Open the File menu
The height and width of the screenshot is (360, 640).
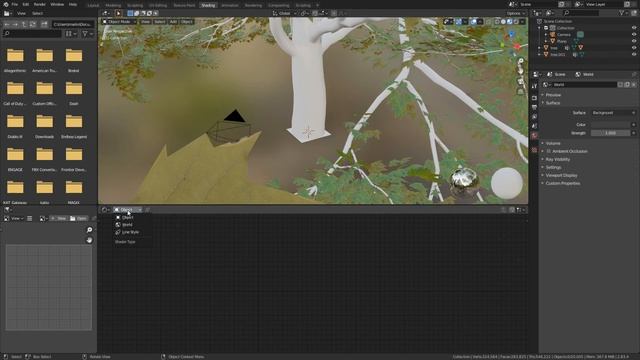click(15, 4)
